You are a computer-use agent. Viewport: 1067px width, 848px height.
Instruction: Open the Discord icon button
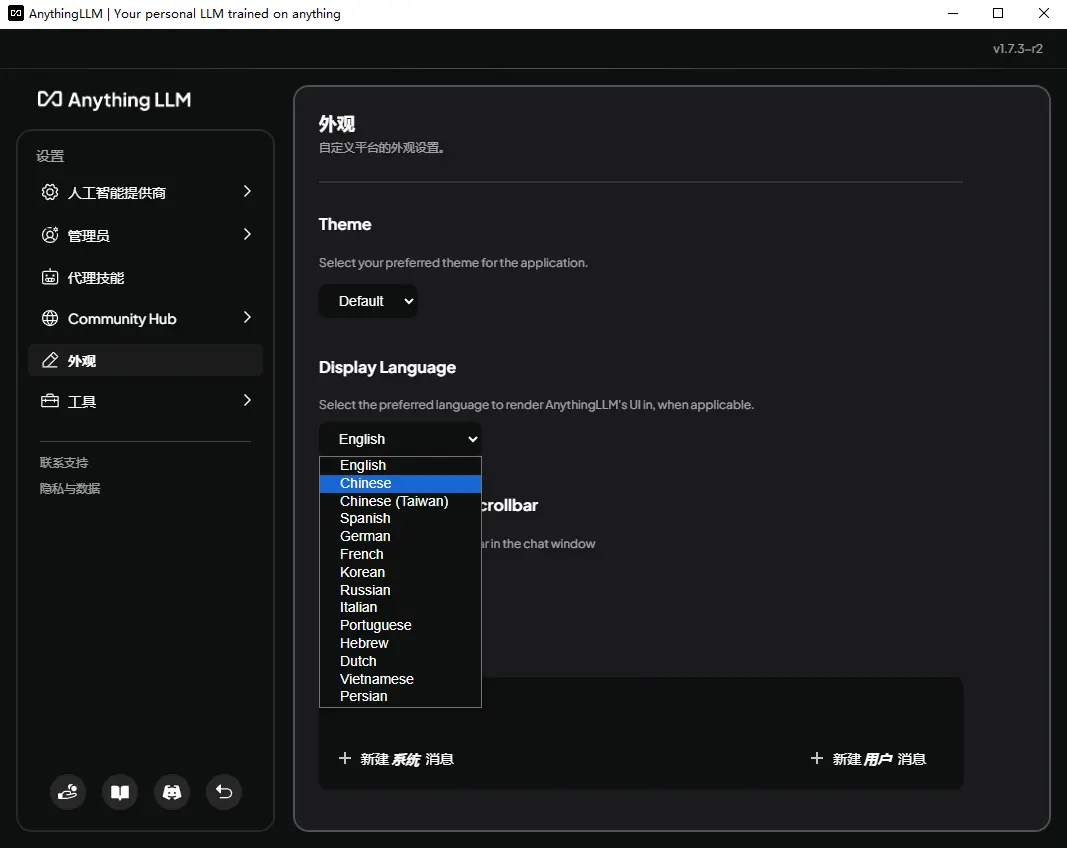coord(172,792)
